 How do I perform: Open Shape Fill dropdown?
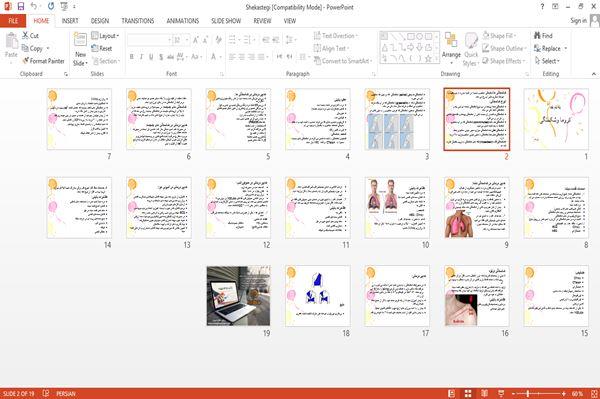click(x=499, y=36)
